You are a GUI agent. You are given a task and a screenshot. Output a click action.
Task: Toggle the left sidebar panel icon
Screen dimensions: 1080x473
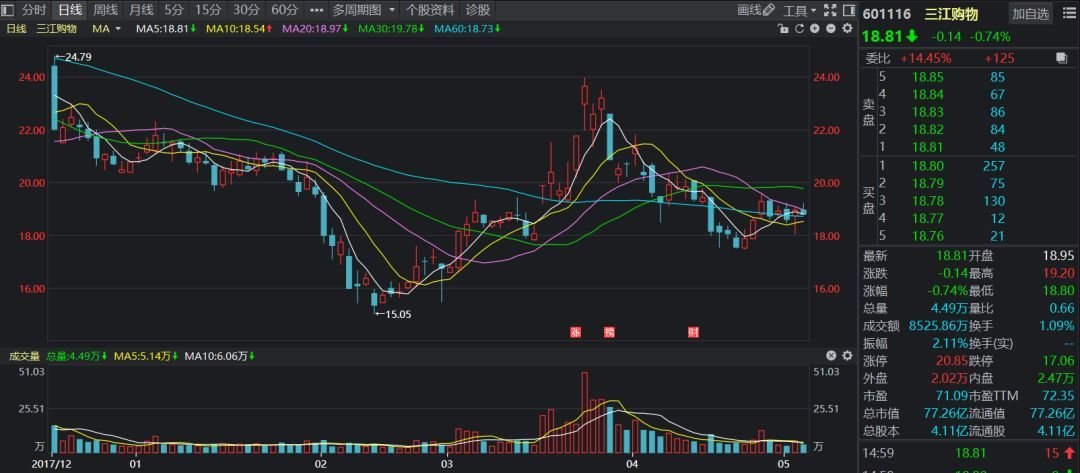(10, 10)
